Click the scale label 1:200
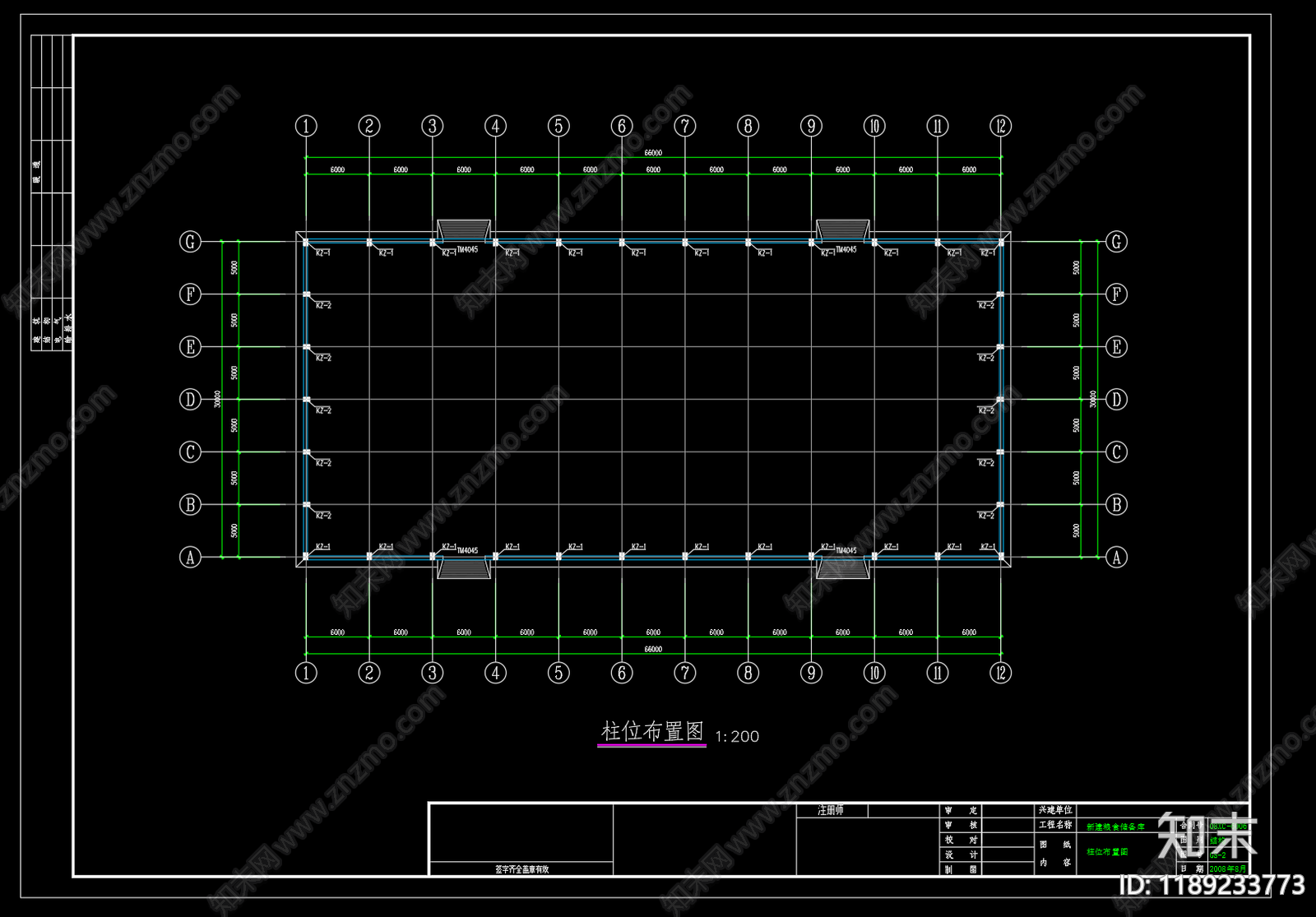 click(x=737, y=737)
